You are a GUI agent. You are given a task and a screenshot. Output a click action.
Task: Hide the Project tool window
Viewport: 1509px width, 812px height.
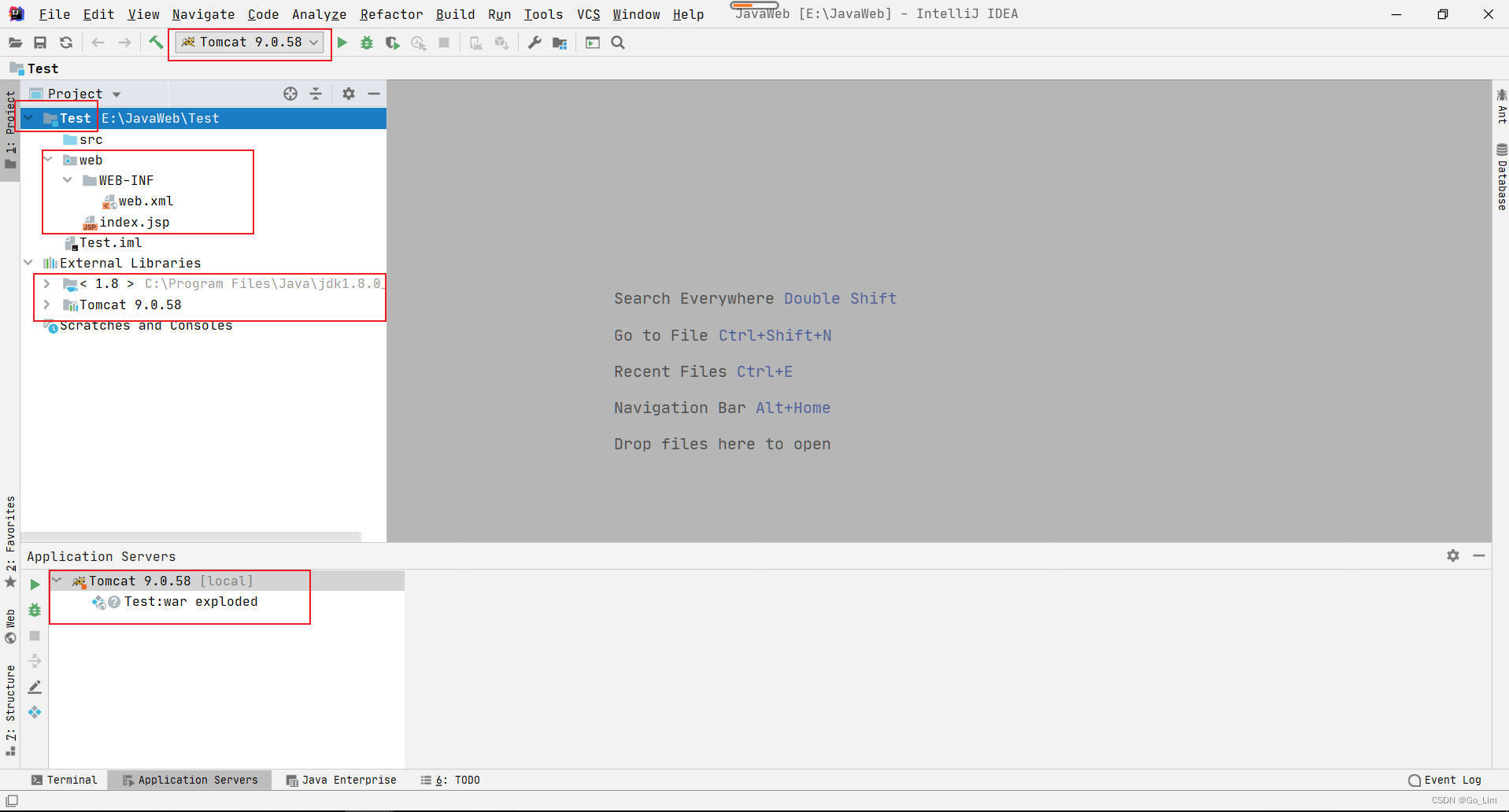(374, 94)
